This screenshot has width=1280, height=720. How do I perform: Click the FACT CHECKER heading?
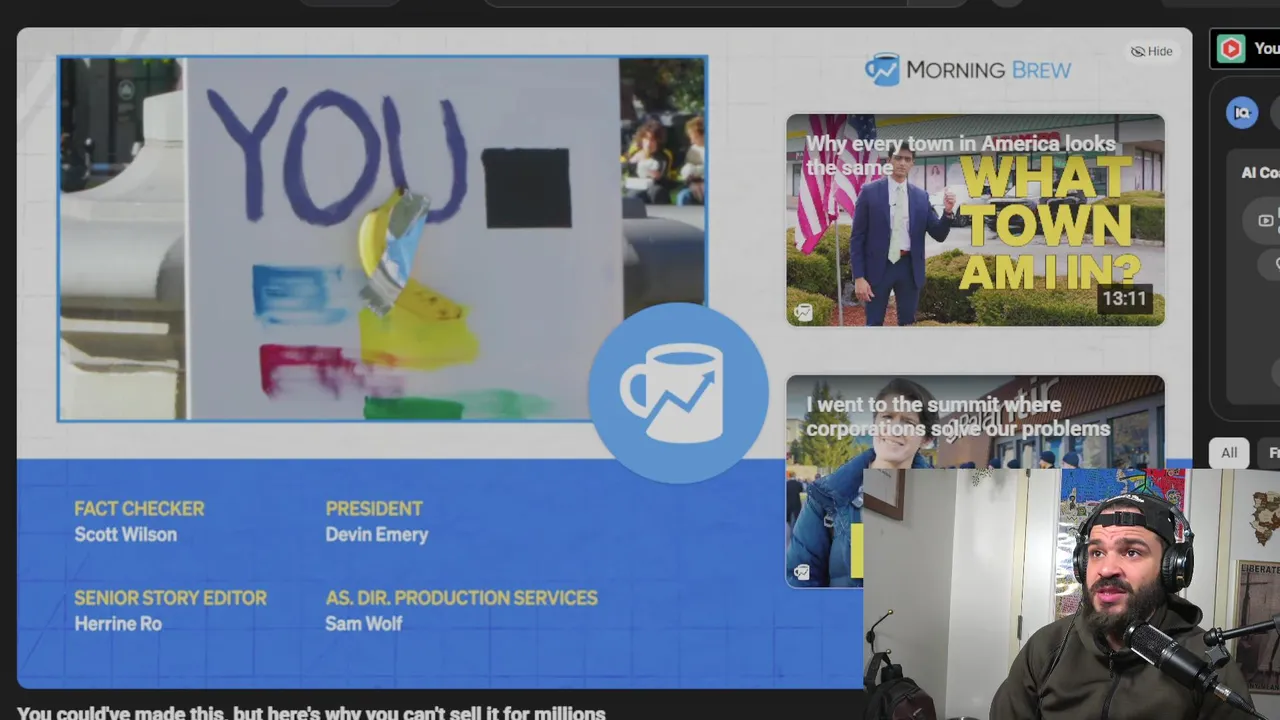(139, 509)
